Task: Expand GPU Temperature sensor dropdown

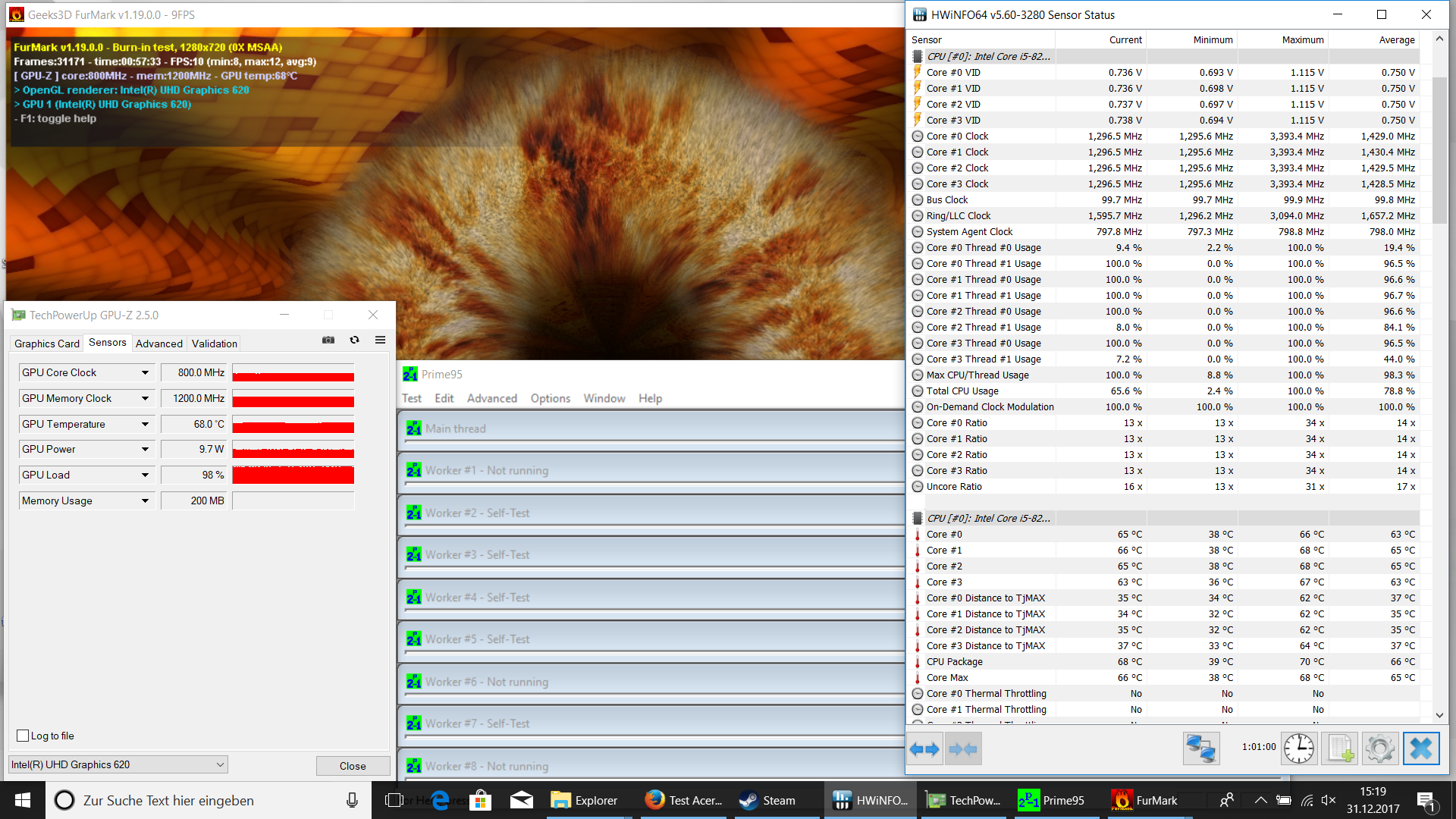Action: tap(145, 425)
